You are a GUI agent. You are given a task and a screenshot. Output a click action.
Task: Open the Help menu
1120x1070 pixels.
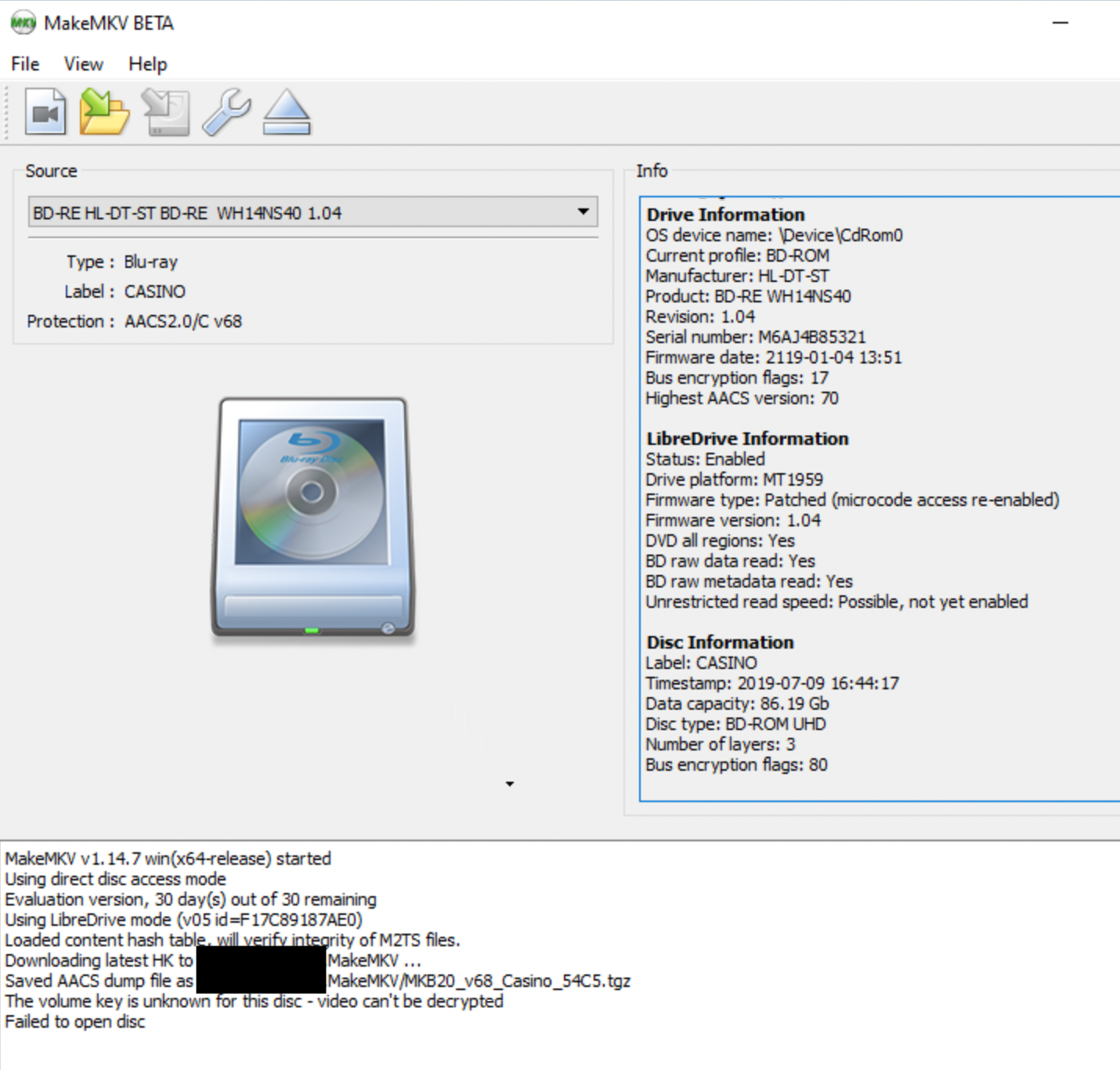click(x=147, y=63)
